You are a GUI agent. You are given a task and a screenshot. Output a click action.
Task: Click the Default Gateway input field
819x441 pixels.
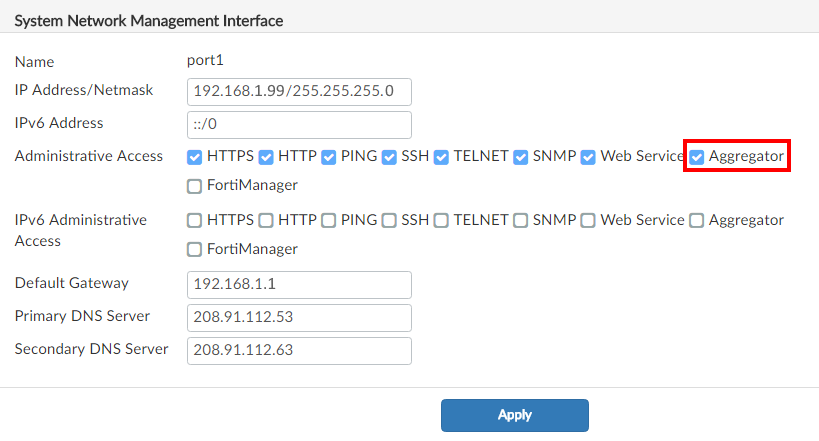(x=299, y=285)
